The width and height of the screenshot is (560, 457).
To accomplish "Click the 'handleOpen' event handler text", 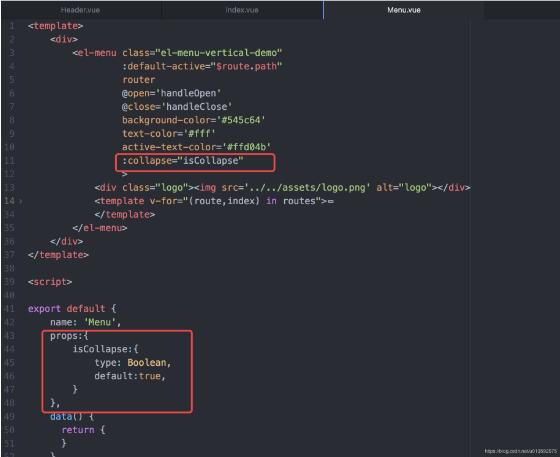I will [189, 94].
